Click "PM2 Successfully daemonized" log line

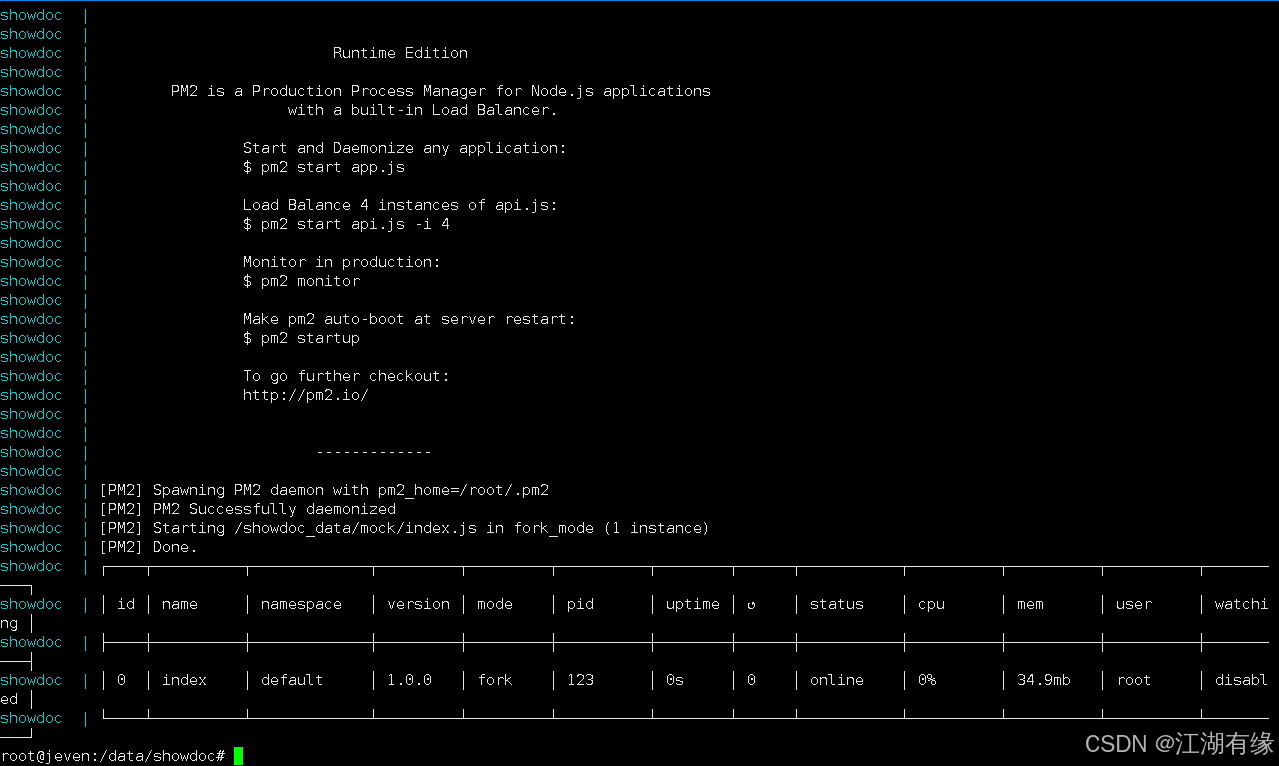click(x=247, y=509)
